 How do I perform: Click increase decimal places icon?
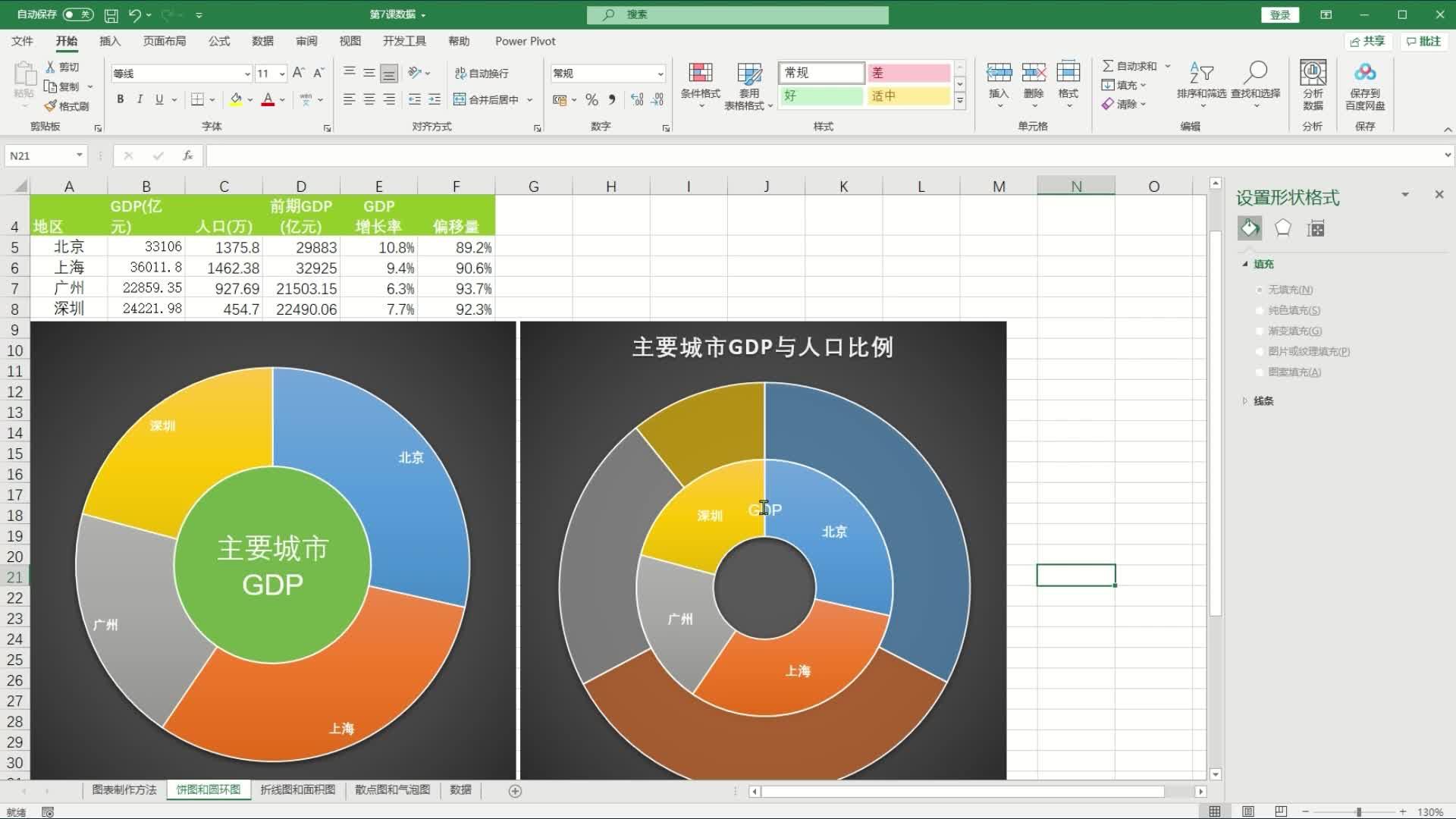(637, 99)
